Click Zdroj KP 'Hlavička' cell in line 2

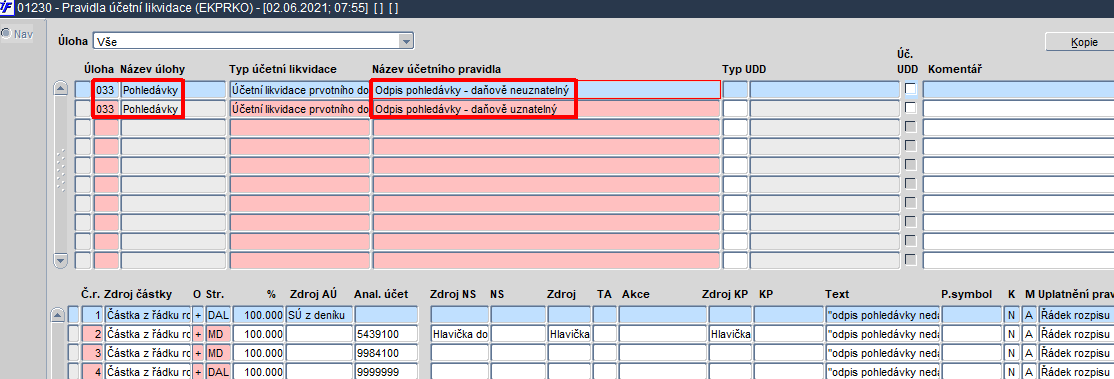pyautogui.click(x=730, y=333)
